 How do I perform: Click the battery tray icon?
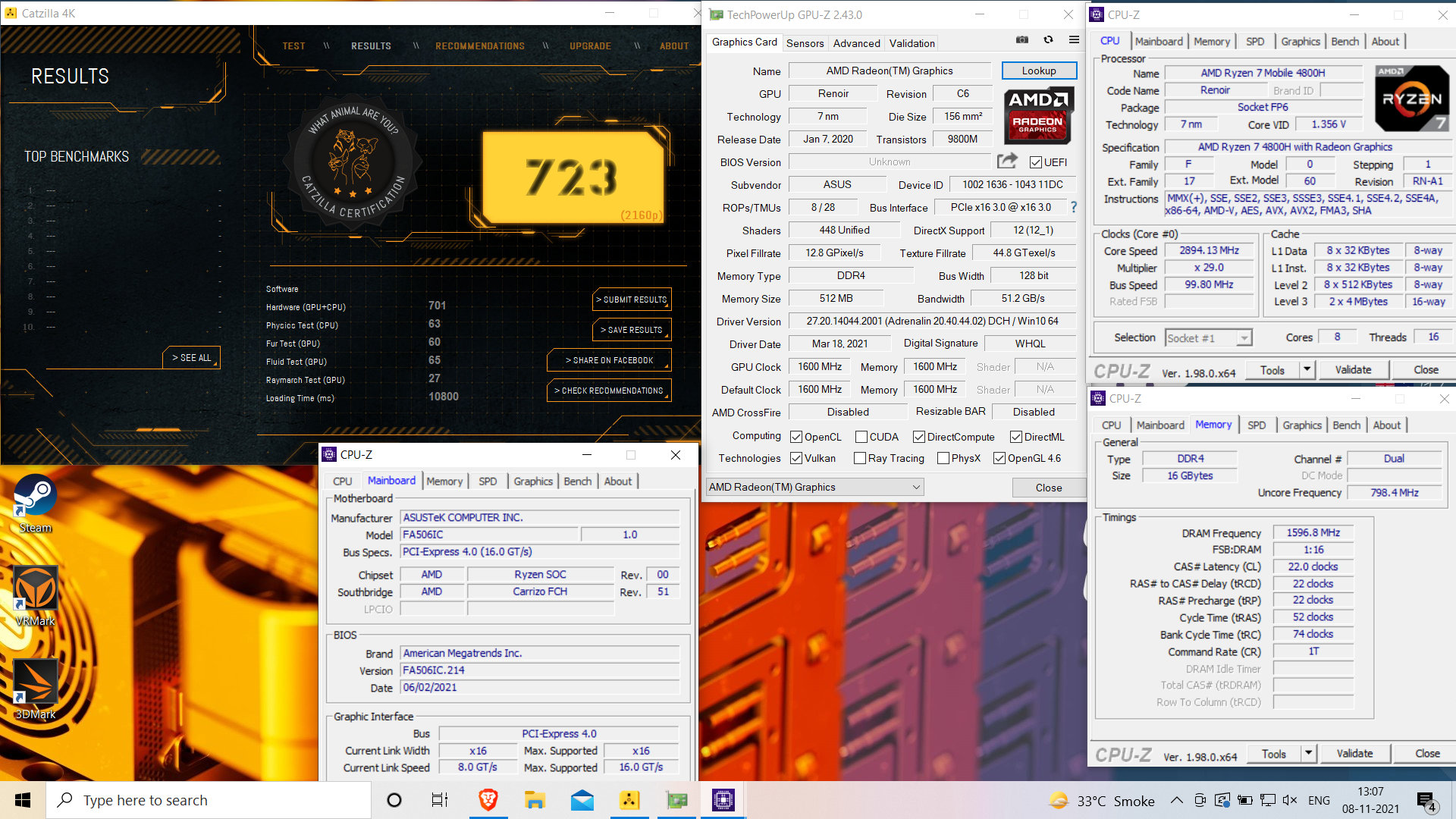pyautogui.click(x=1244, y=800)
